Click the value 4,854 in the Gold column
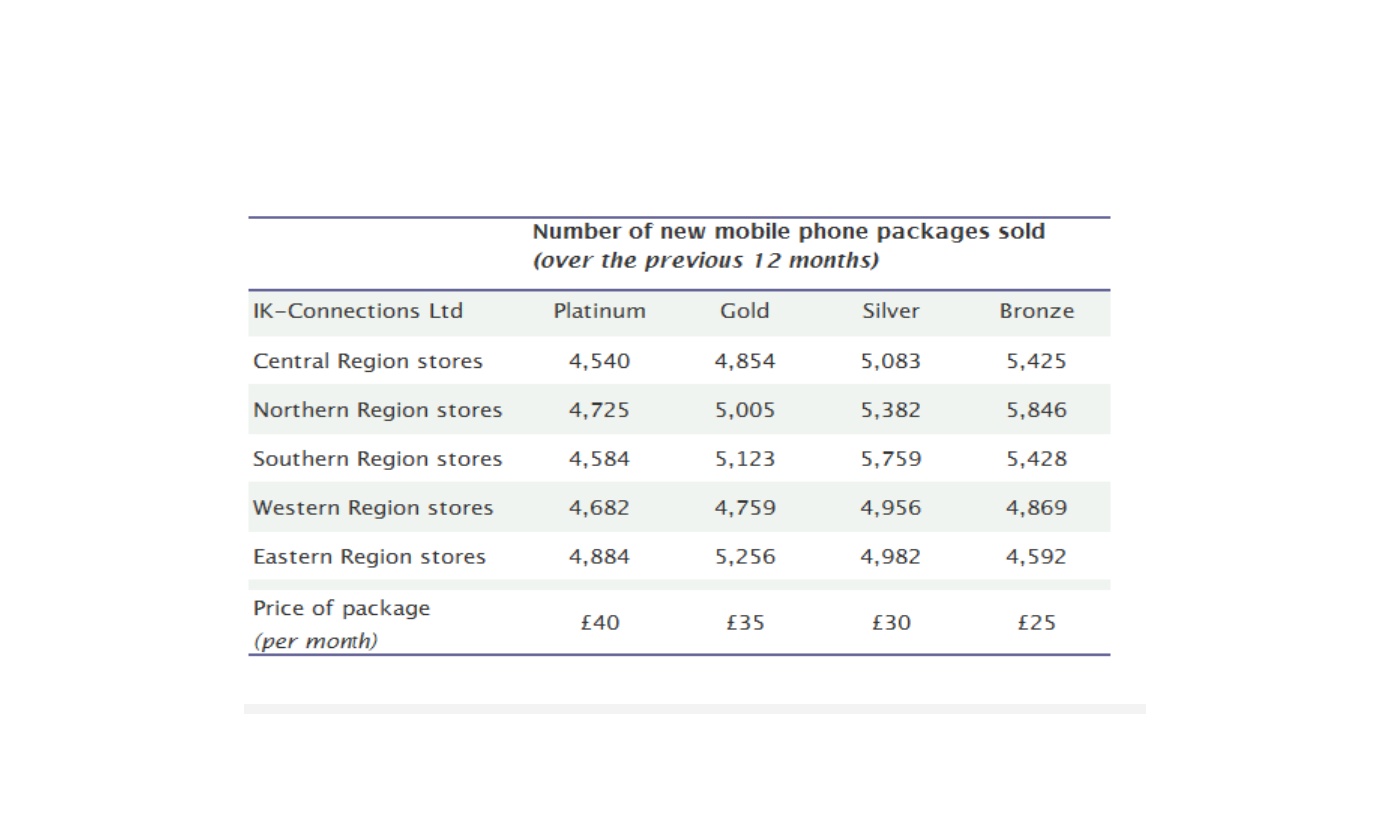This screenshot has height=814, width=1391. (x=745, y=361)
